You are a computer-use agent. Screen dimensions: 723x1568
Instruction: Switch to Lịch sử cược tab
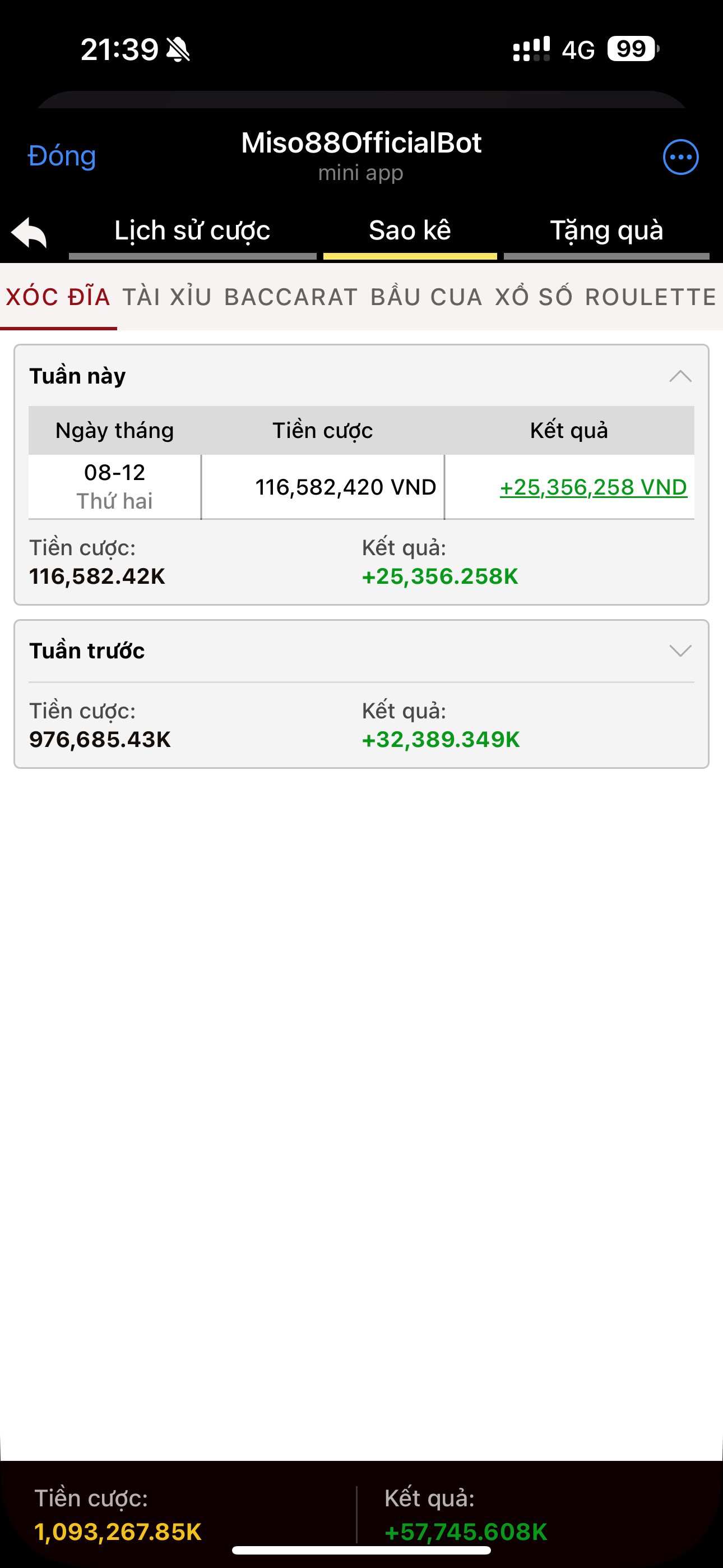click(x=192, y=231)
